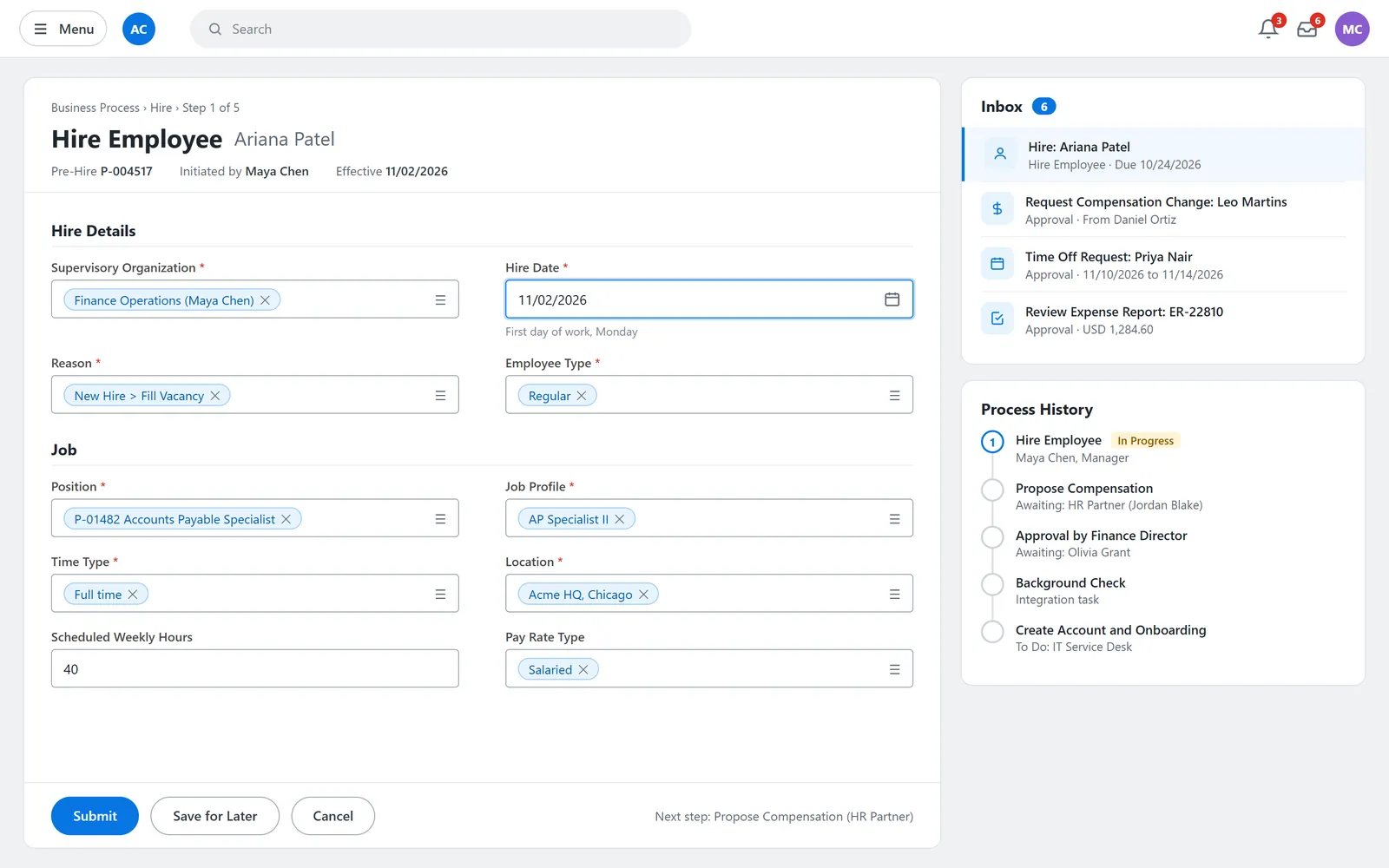Remove the Regular employee type chip

pyautogui.click(x=582, y=396)
